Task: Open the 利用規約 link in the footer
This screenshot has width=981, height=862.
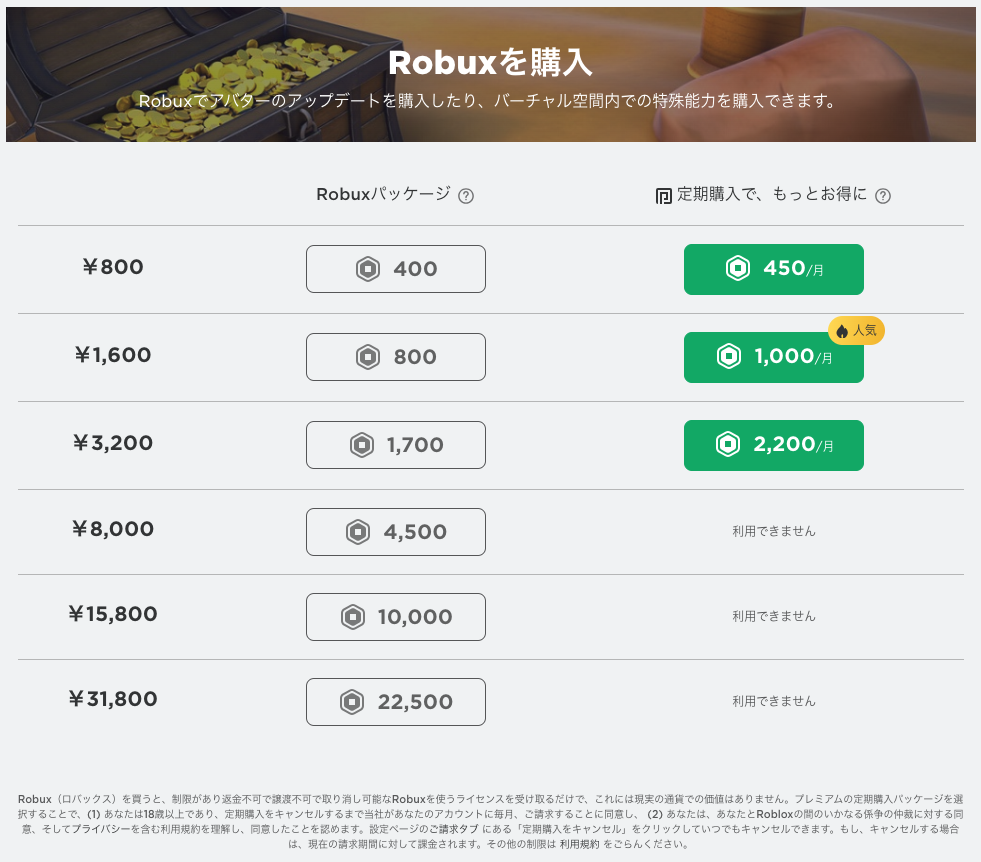Action: (x=579, y=844)
